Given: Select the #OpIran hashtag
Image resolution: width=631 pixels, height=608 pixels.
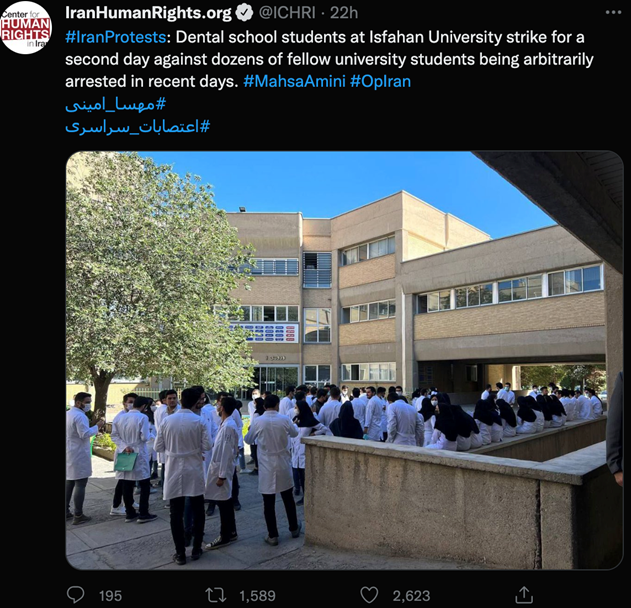Looking at the screenshot, I should click(380, 82).
